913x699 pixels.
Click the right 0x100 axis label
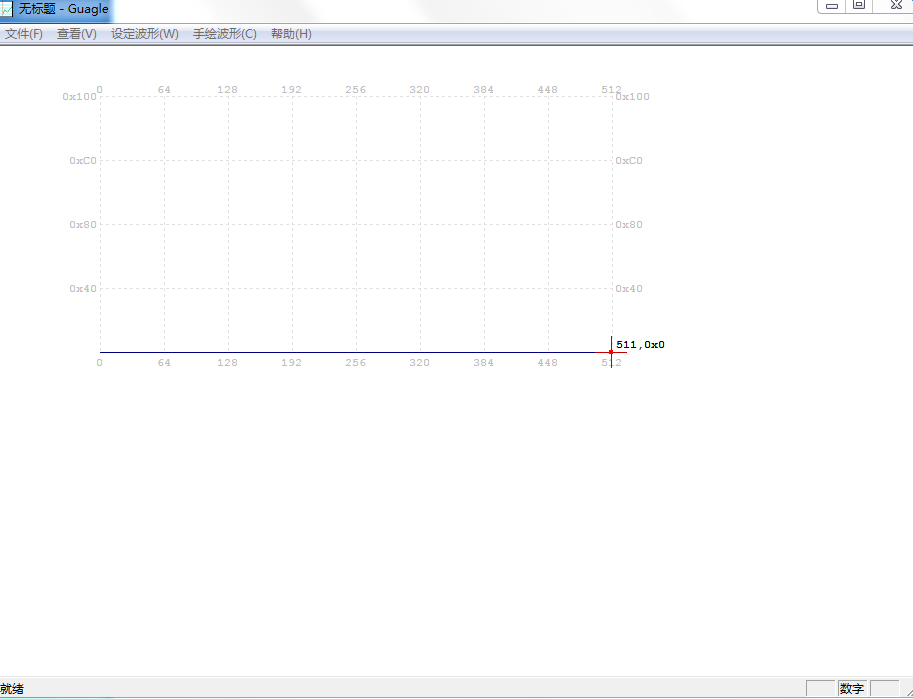[x=632, y=97]
